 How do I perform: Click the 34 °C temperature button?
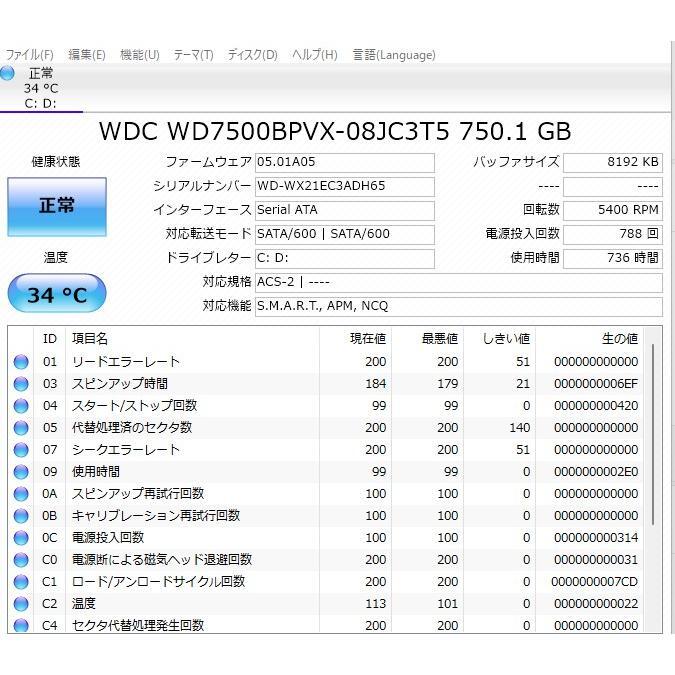point(57,294)
